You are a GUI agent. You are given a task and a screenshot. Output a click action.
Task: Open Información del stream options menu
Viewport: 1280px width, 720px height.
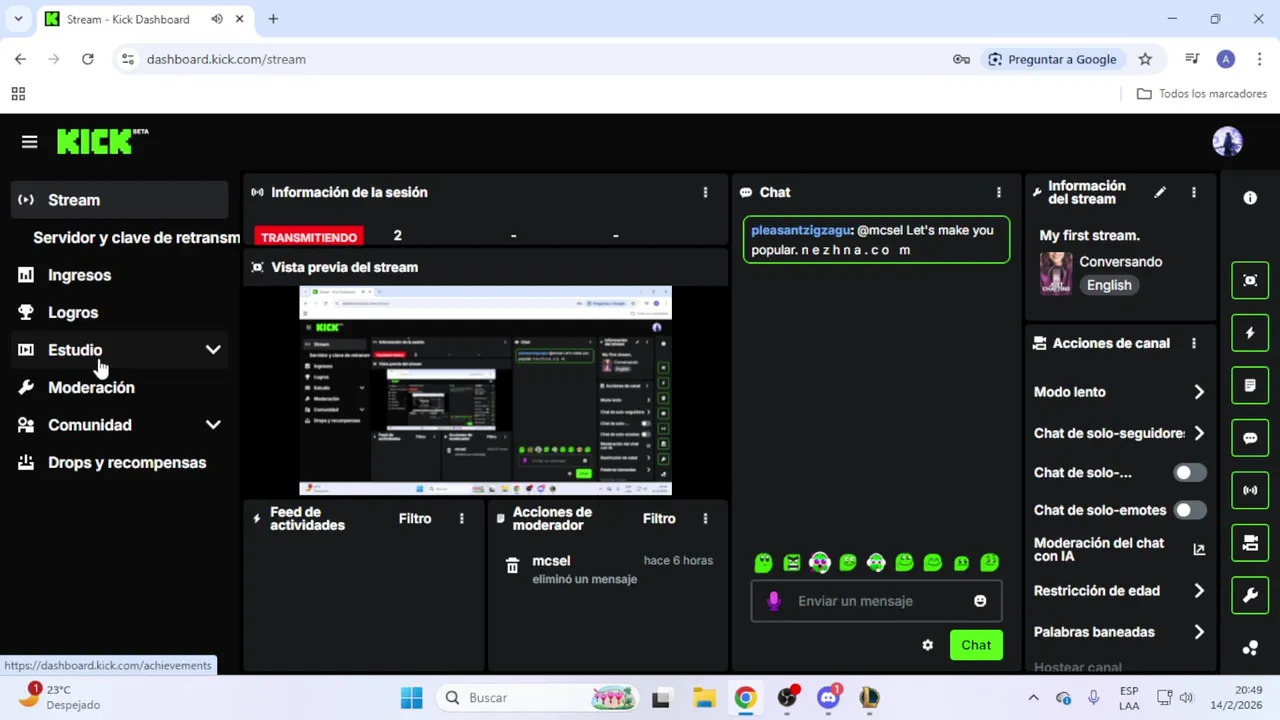(1193, 192)
